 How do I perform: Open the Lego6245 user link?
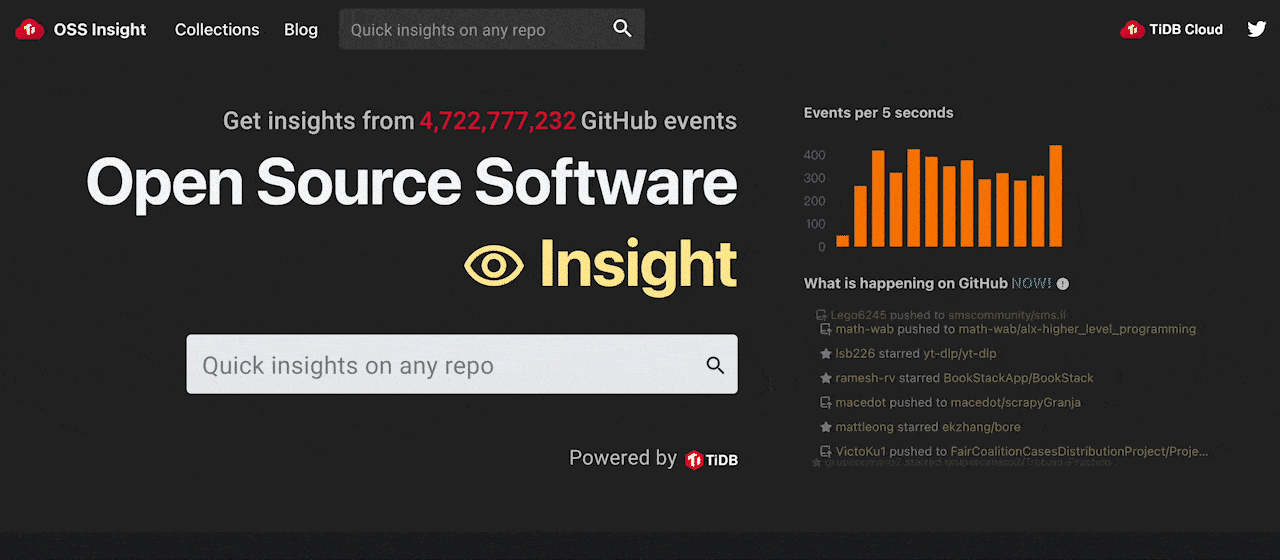click(858, 315)
